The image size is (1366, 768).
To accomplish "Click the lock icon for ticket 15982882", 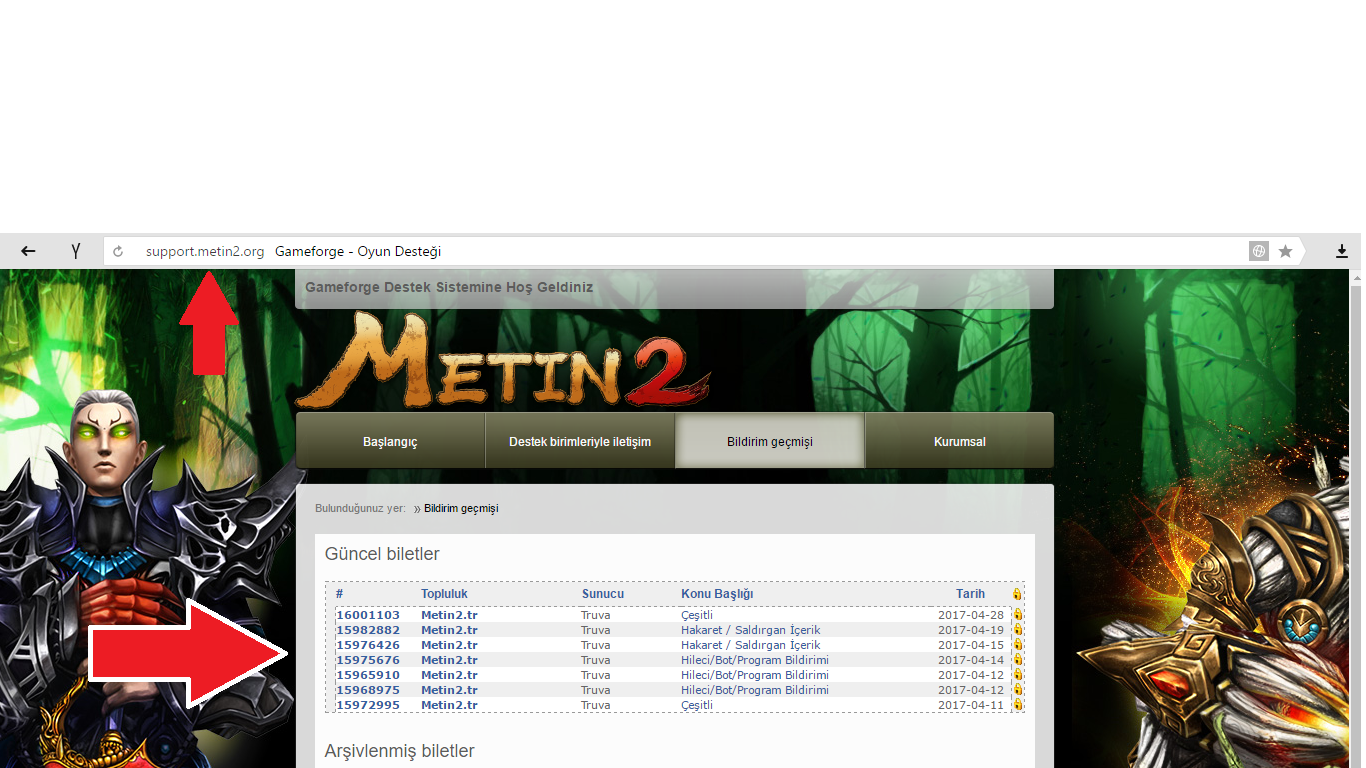I will [1017, 630].
